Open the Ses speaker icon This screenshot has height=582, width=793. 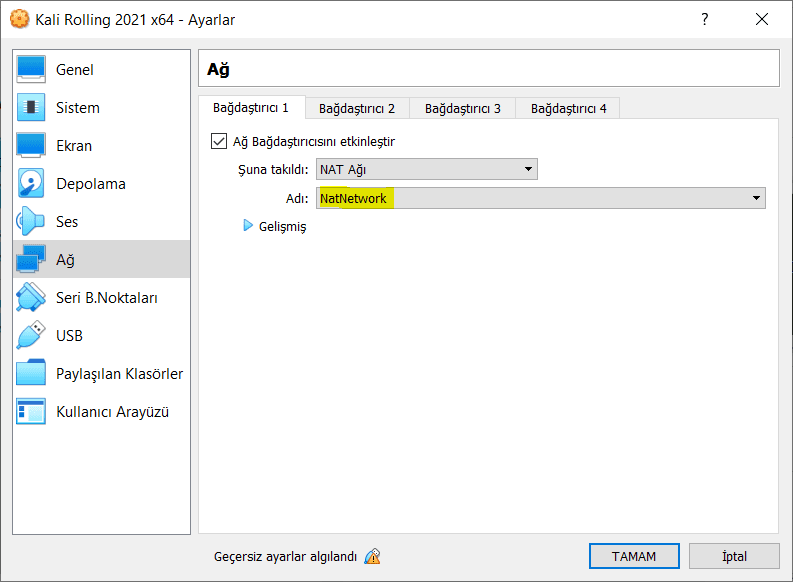click(x=31, y=222)
